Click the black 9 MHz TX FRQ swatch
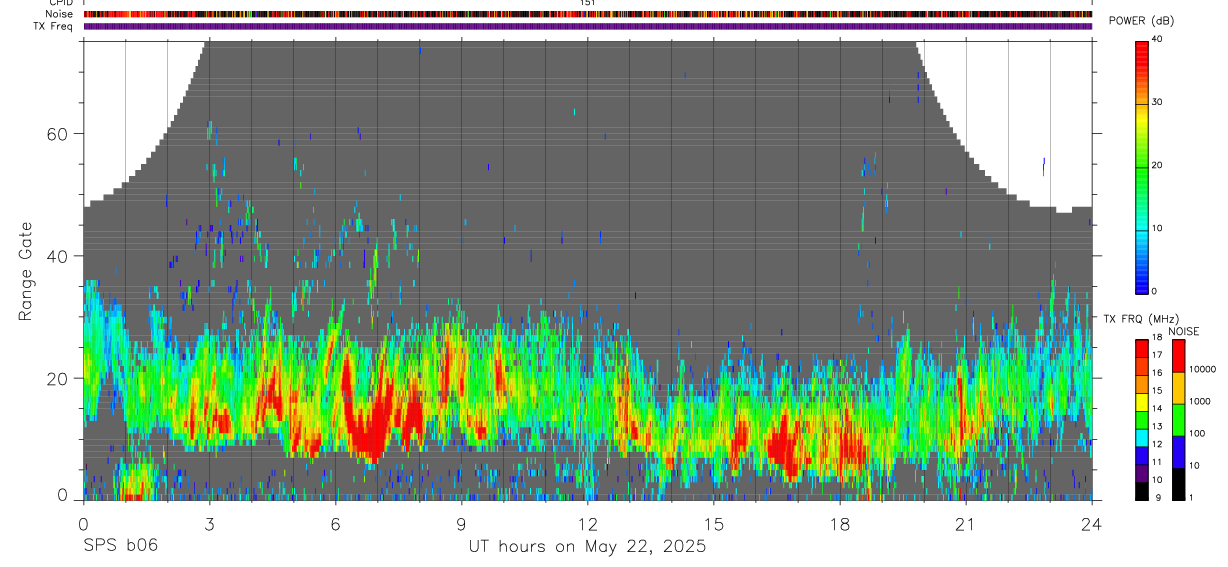The image size is (1228, 567). pos(1142,491)
